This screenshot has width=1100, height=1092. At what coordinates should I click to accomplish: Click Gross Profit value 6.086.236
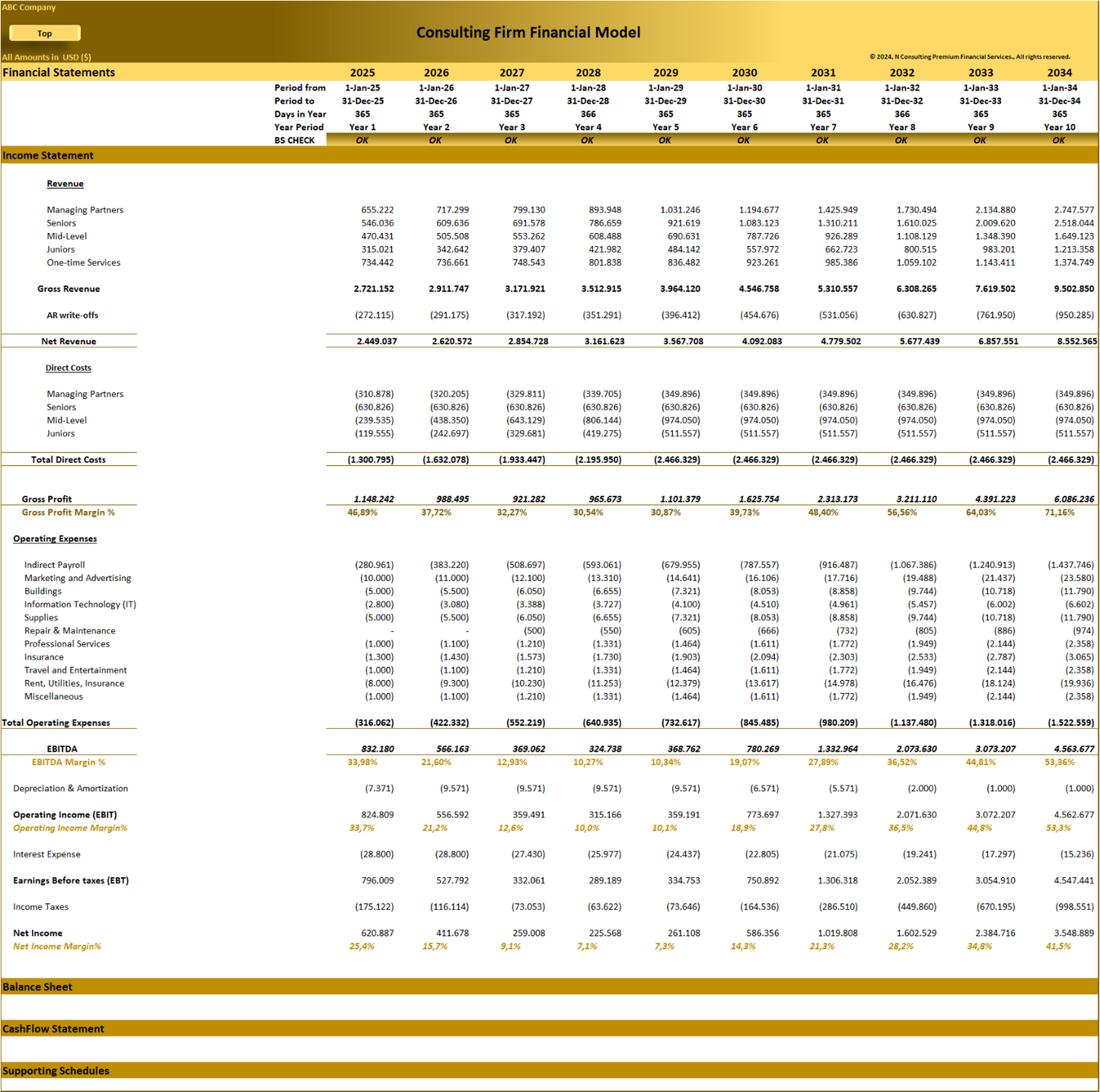1074,500
